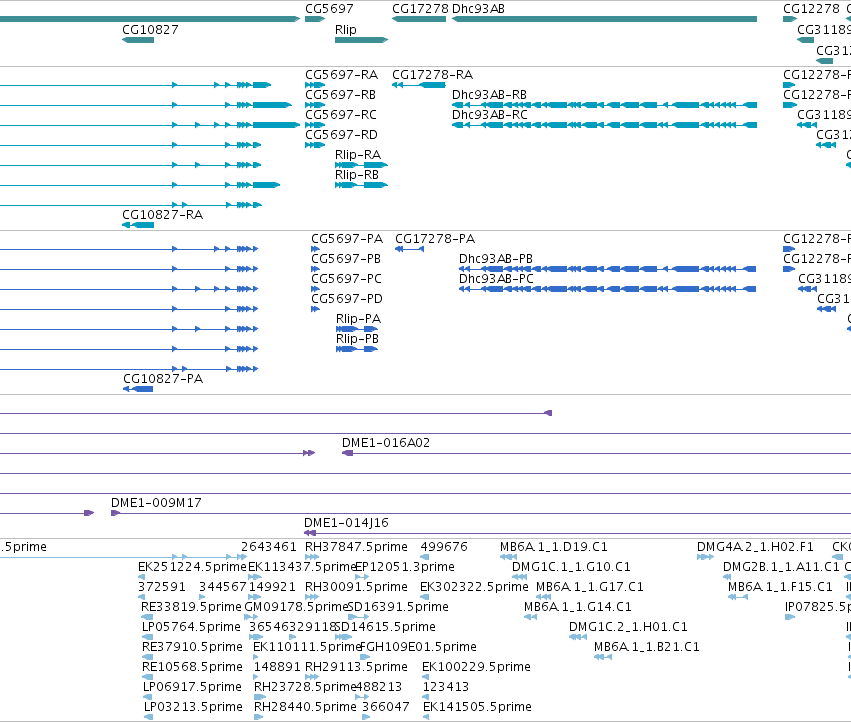The image size is (851, 722).
Task: Click EST label 372591
Action: point(162,587)
